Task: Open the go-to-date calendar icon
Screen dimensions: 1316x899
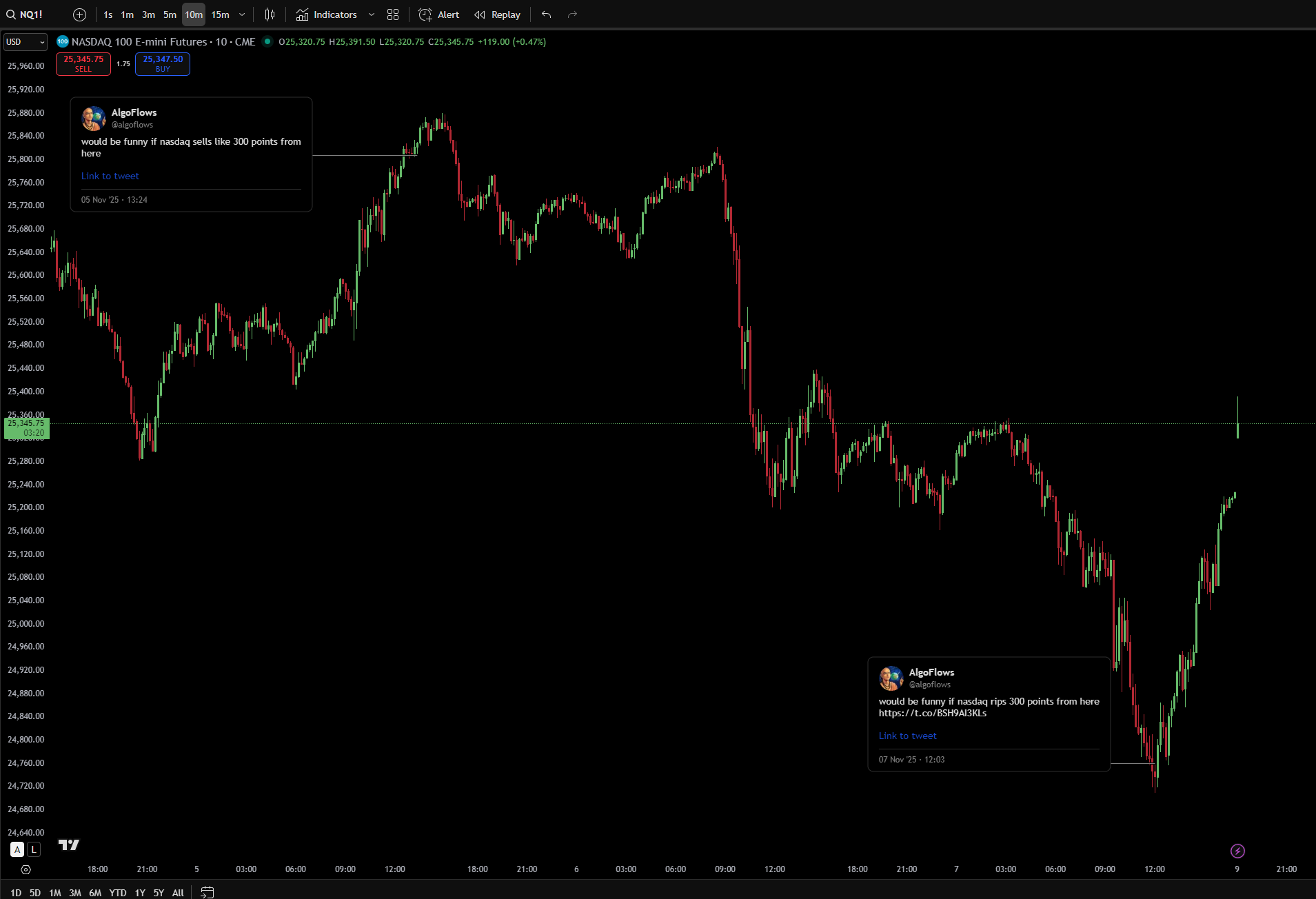Action: click(x=207, y=892)
